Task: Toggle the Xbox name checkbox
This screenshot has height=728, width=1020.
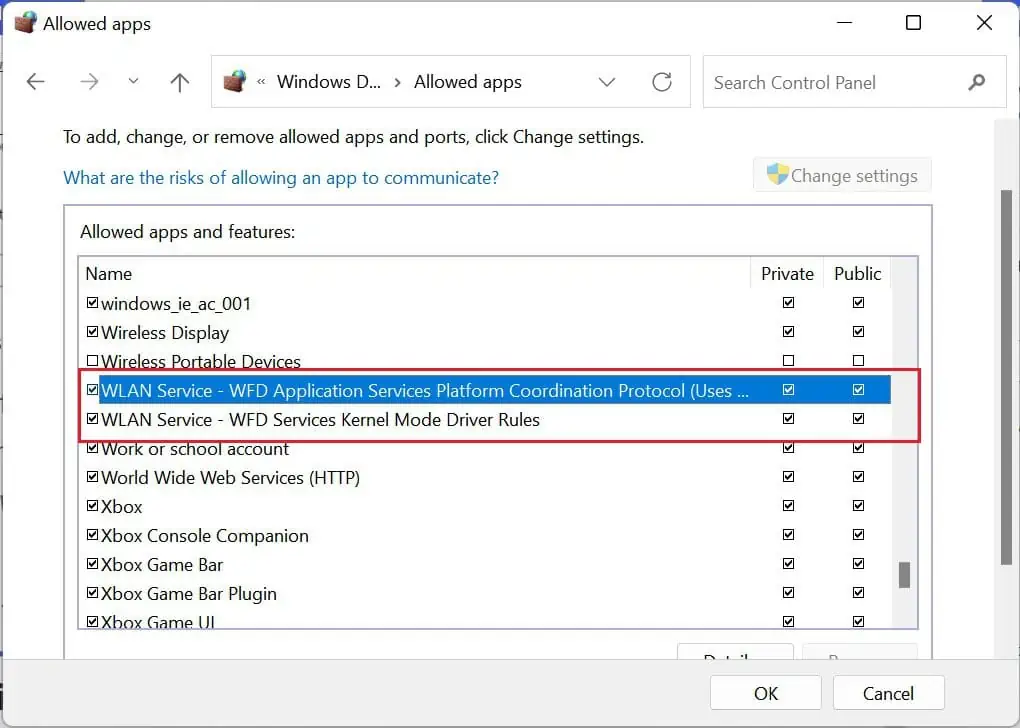Action: [92, 506]
